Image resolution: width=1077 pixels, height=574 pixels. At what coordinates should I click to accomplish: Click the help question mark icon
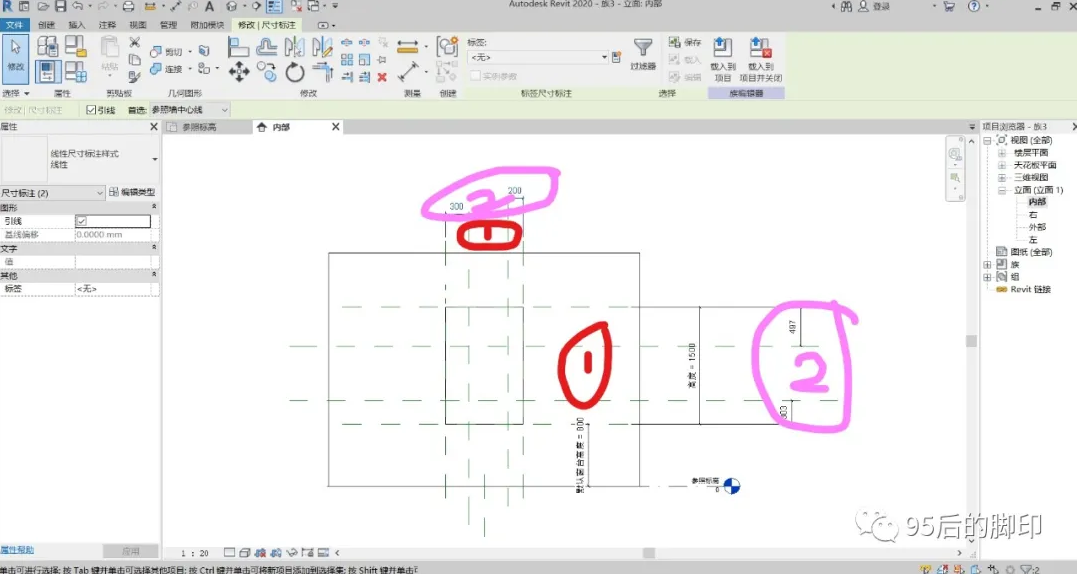click(x=974, y=6)
